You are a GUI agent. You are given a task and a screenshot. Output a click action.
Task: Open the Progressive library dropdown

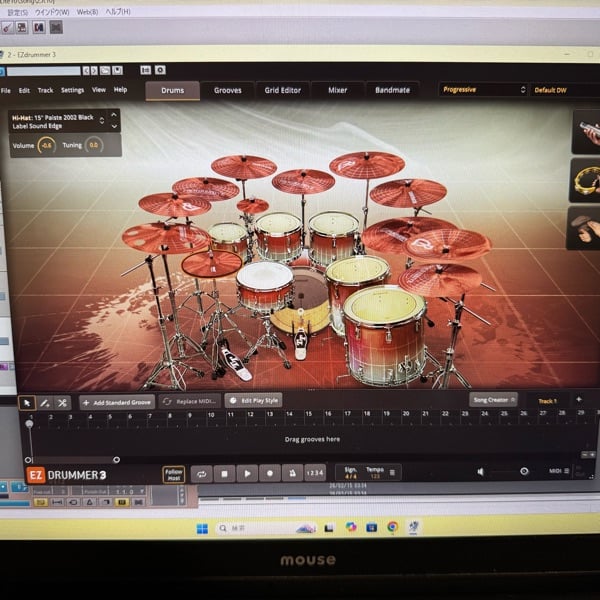click(x=483, y=89)
